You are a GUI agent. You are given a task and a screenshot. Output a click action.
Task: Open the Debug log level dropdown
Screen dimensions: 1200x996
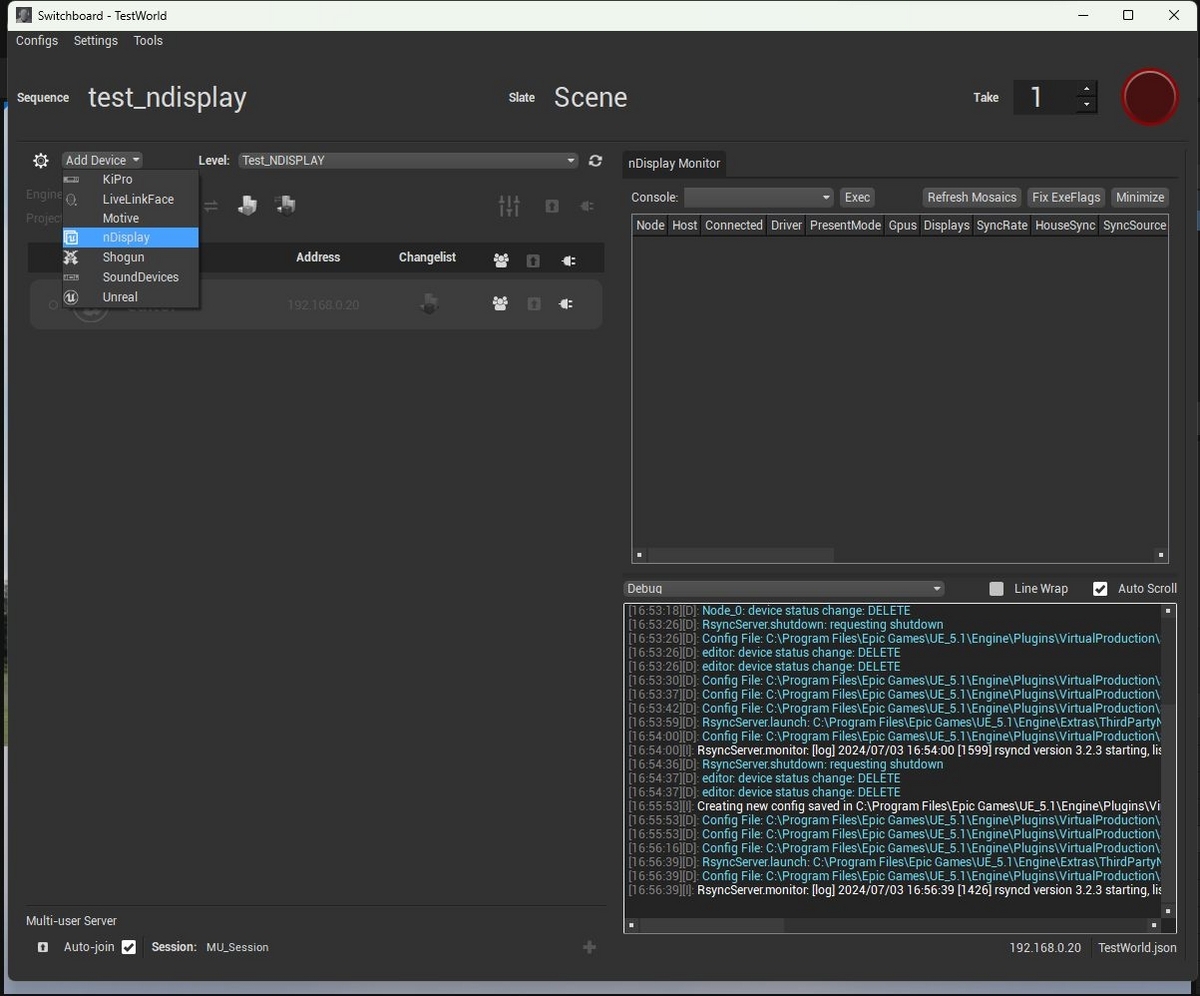coord(784,589)
